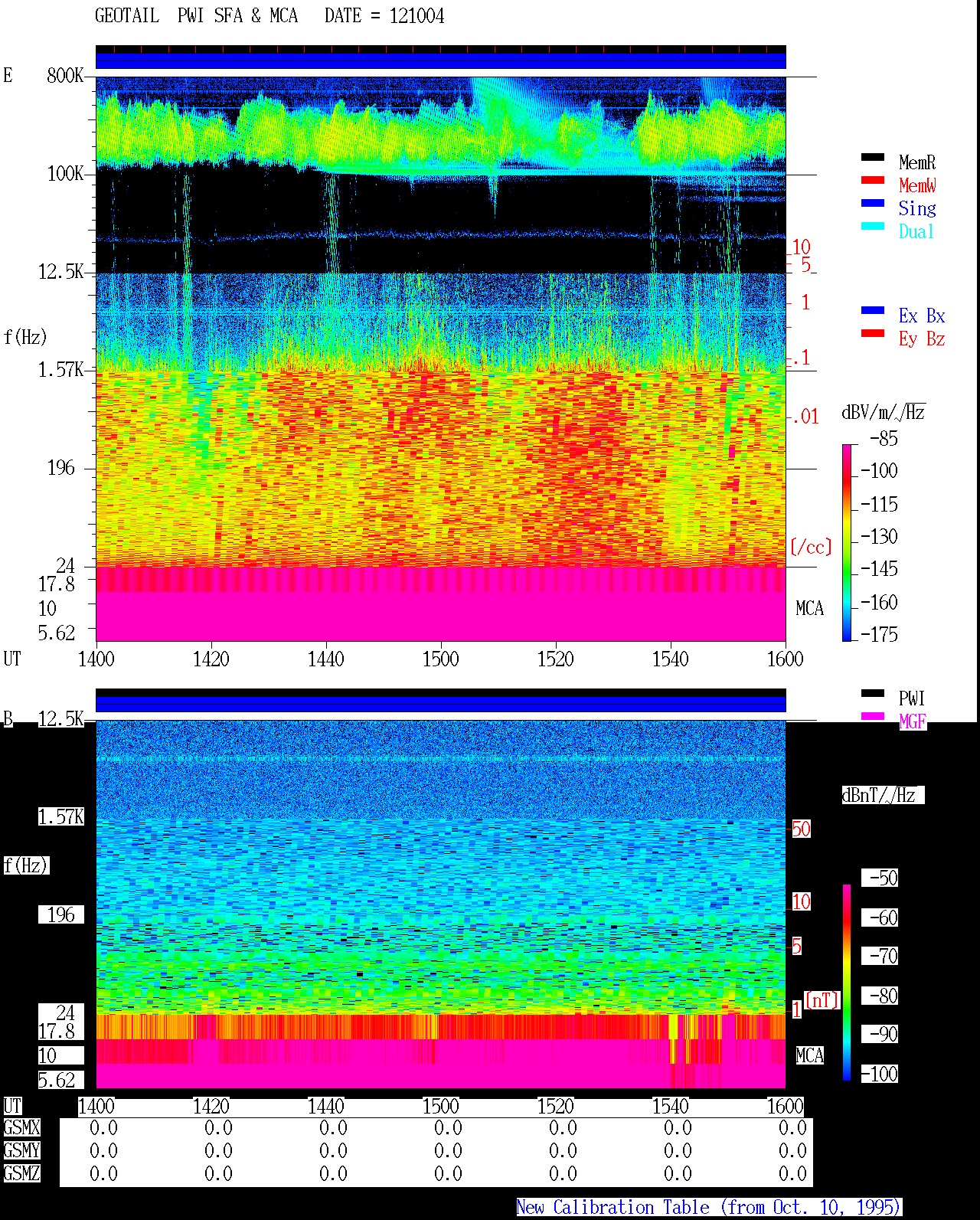Click the [/cc] density unit label
Image resolution: width=980 pixels, height=1220 pixels.
pyautogui.click(x=811, y=547)
